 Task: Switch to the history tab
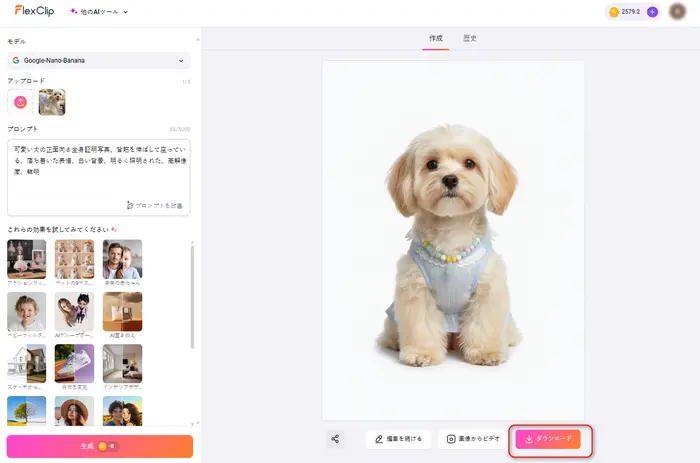click(470, 38)
